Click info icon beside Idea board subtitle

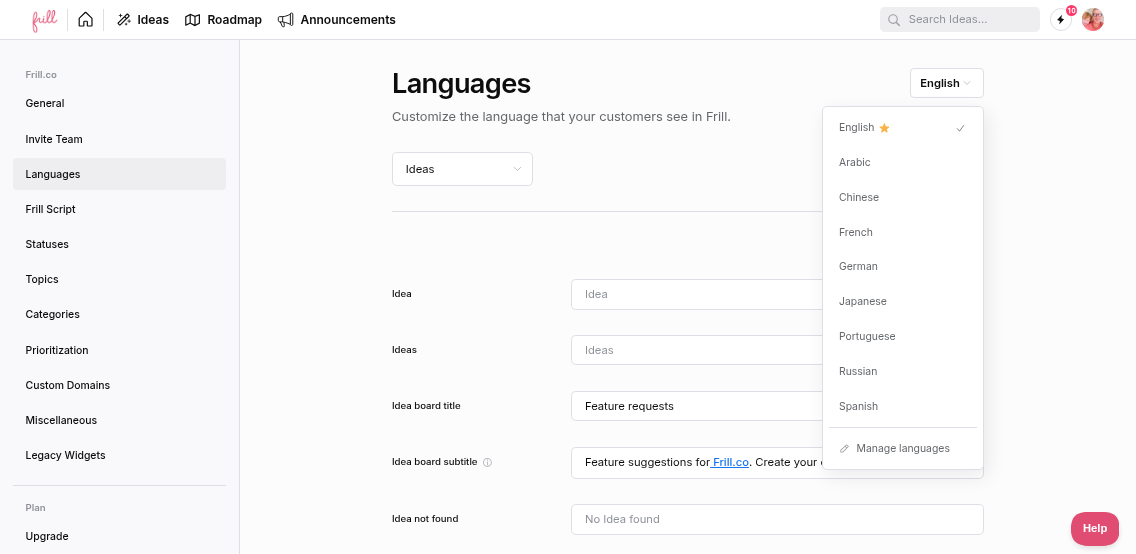(488, 462)
